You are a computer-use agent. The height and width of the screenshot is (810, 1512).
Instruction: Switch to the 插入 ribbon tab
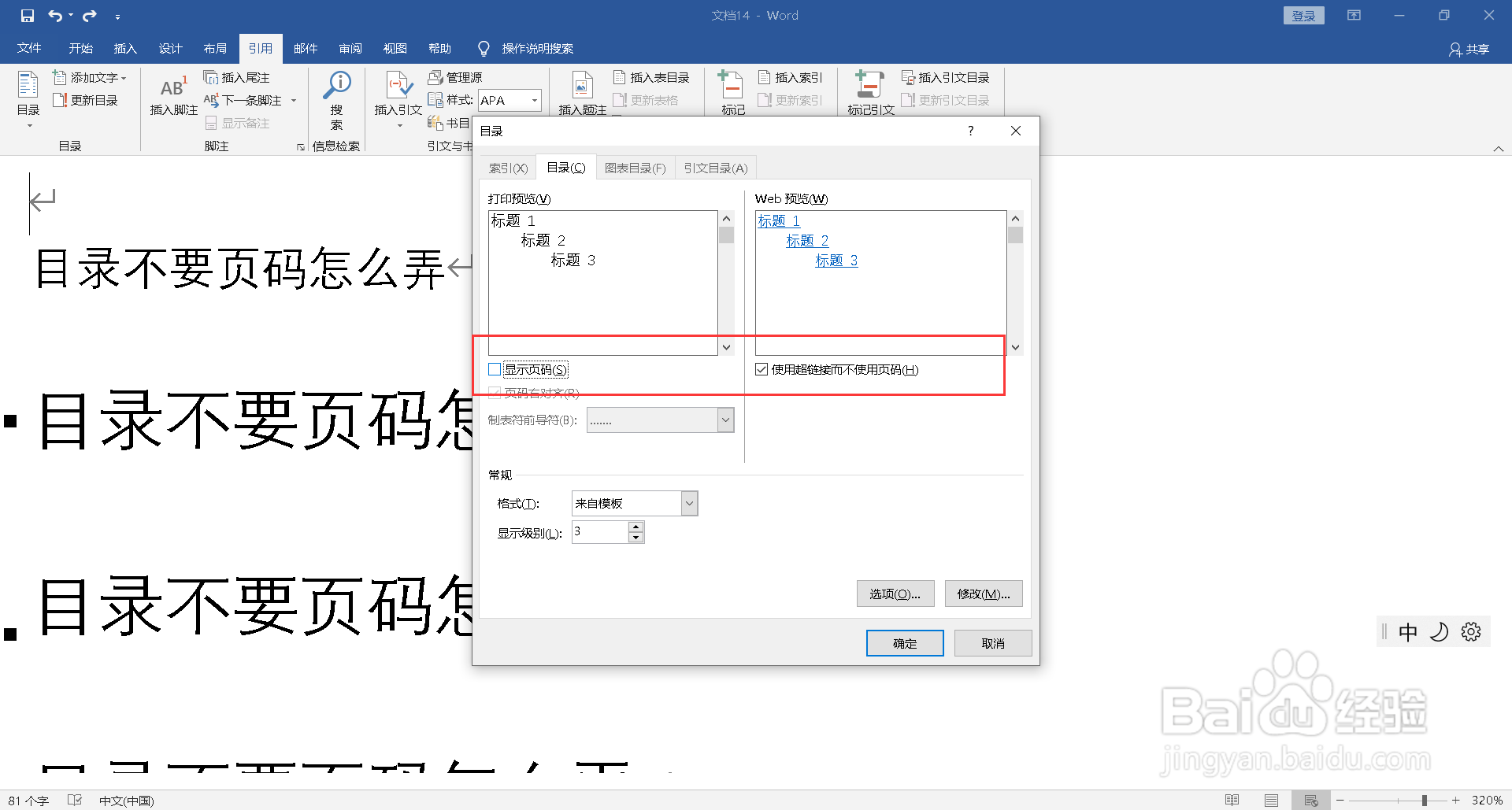[125, 48]
